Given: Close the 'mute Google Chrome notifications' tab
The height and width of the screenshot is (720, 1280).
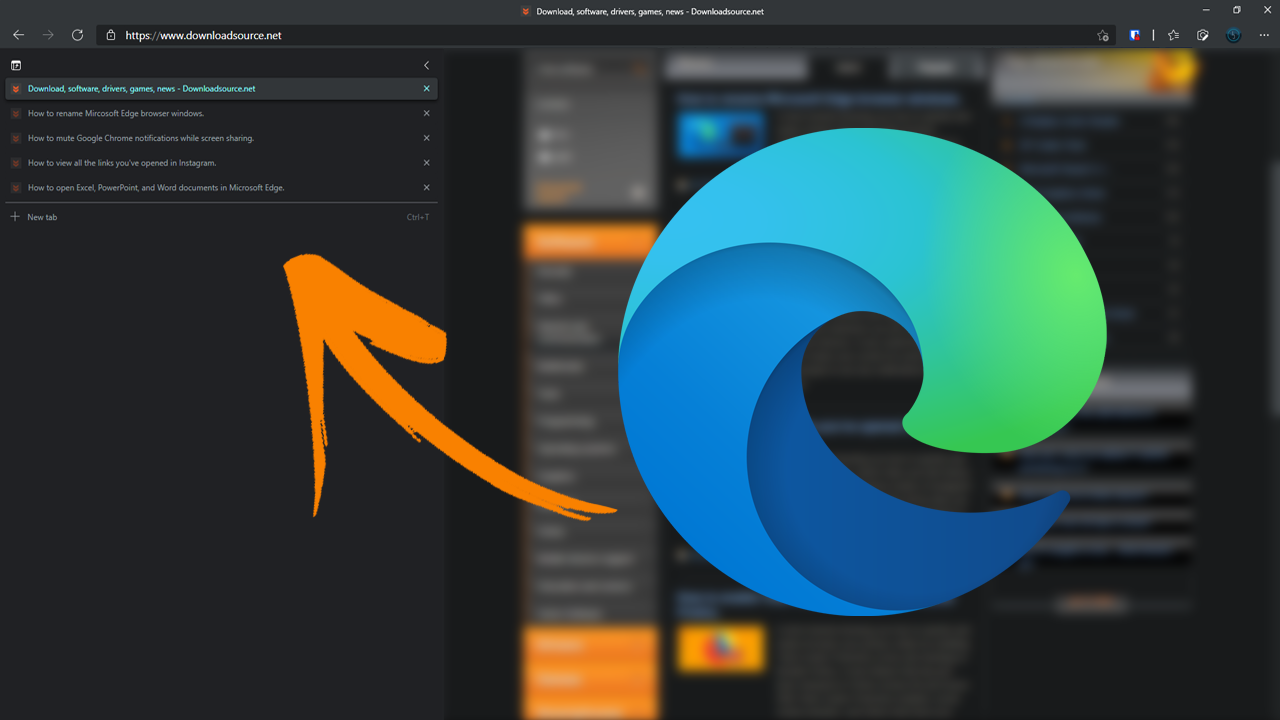Looking at the screenshot, I should click(x=427, y=138).
